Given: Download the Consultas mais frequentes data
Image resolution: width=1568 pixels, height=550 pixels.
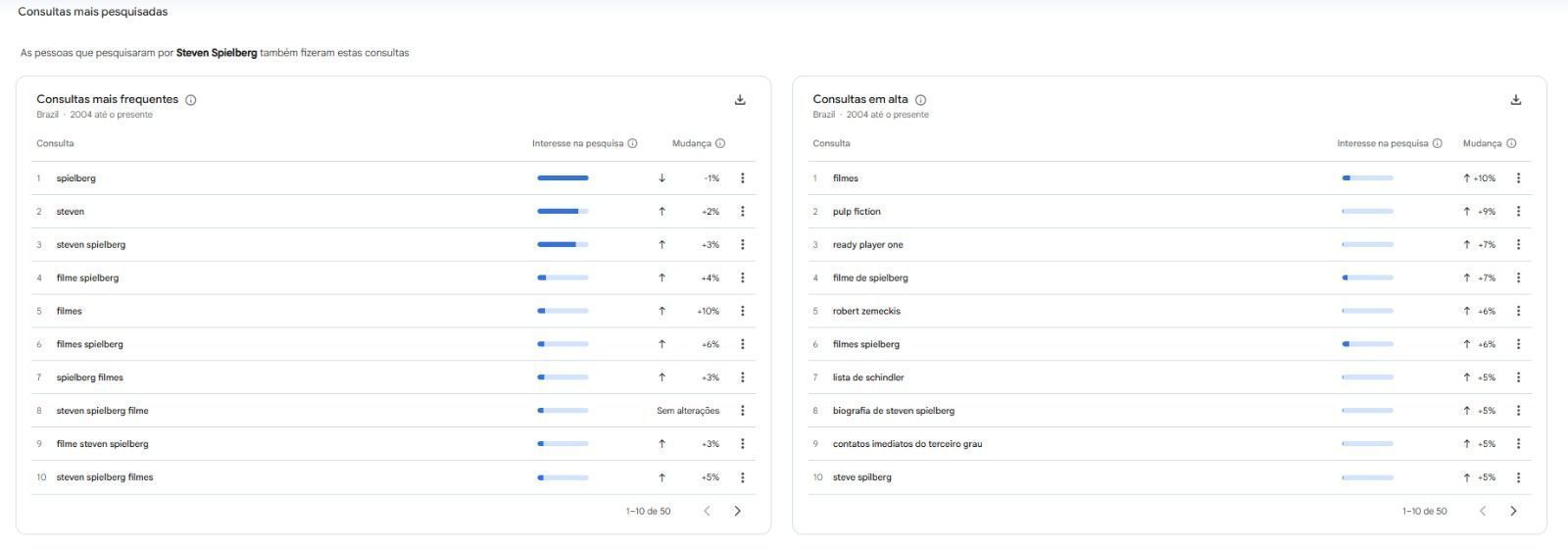Looking at the screenshot, I should pyautogui.click(x=740, y=100).
